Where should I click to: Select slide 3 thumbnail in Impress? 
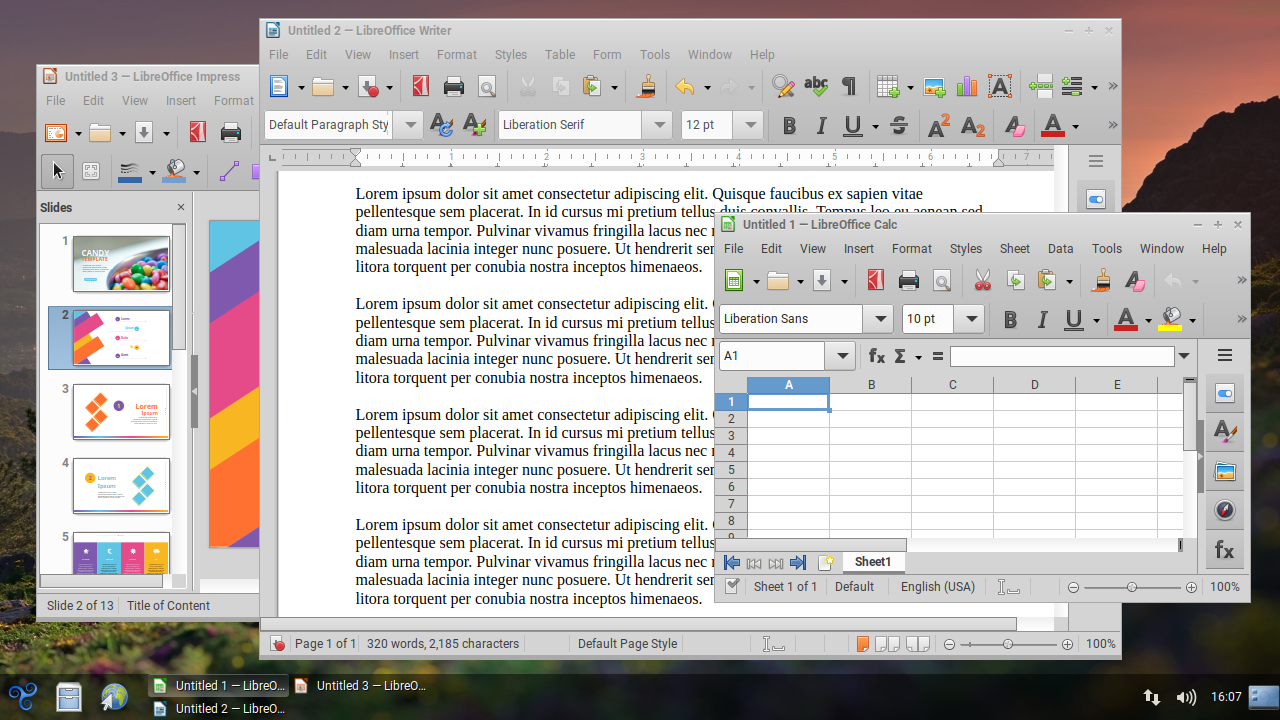[121, 411]
